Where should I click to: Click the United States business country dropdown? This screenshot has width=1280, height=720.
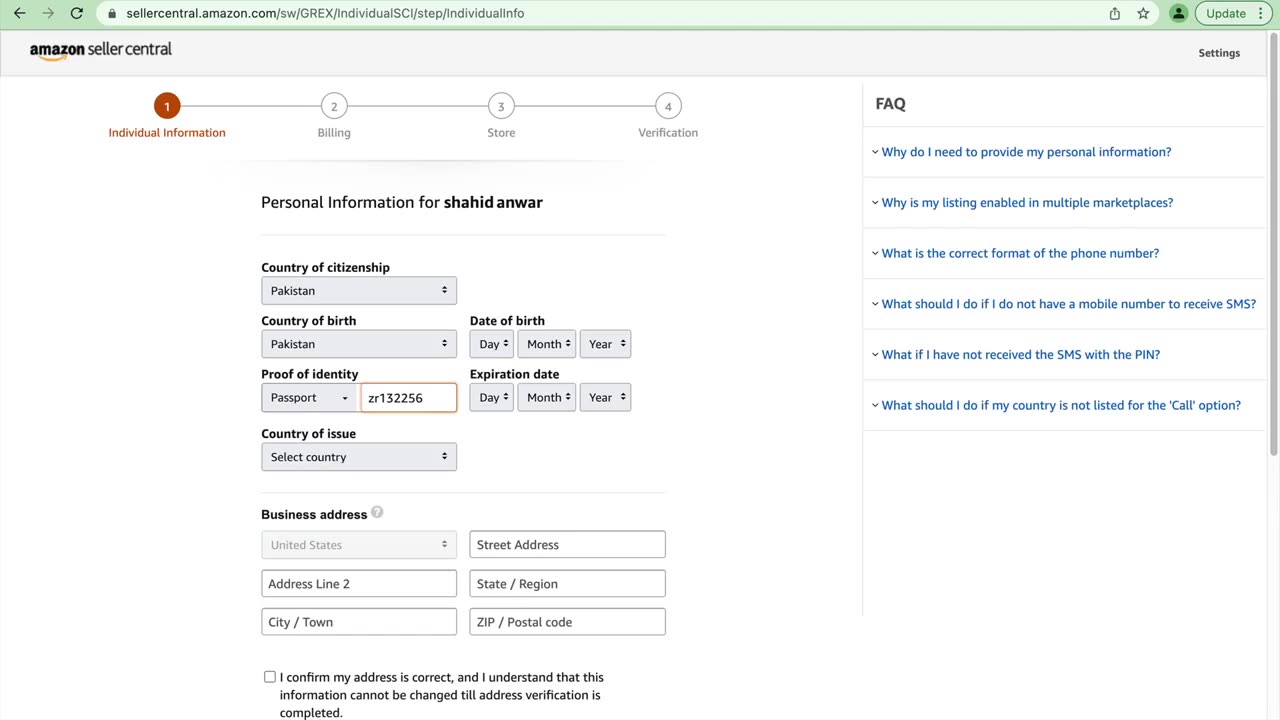click(359, 545)
